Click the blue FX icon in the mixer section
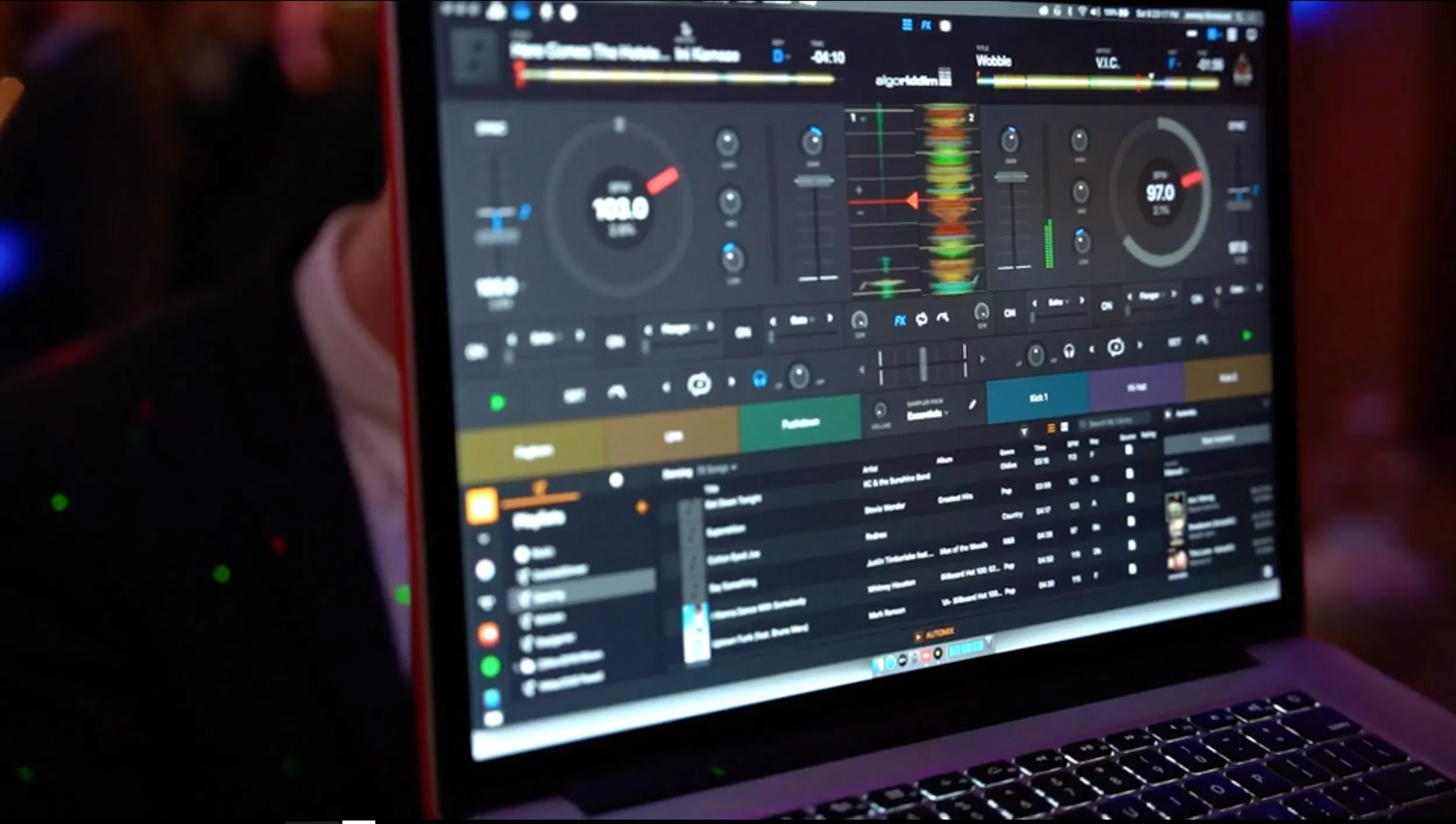The width and height of the screenshot is (1456, 824). (900, 319)
